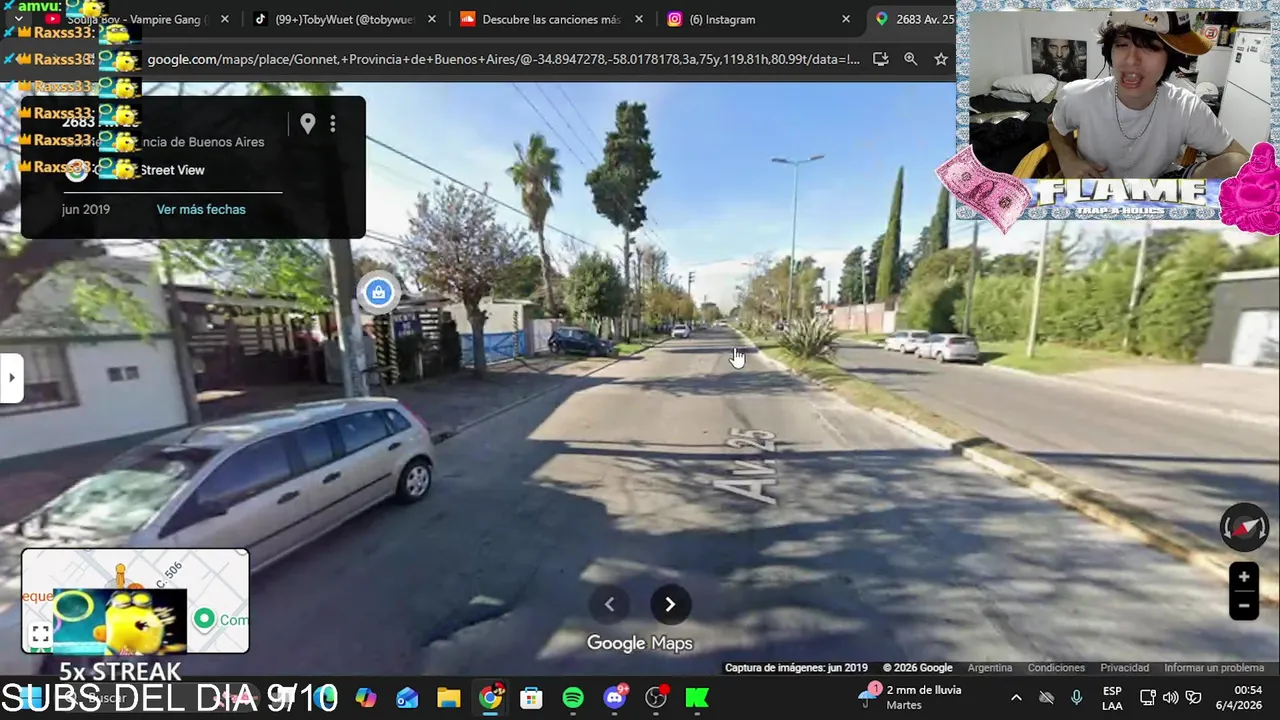Screen dimensions: 1280x720
Task: Close the TikTok tab
Action: [x=431, y=19]
